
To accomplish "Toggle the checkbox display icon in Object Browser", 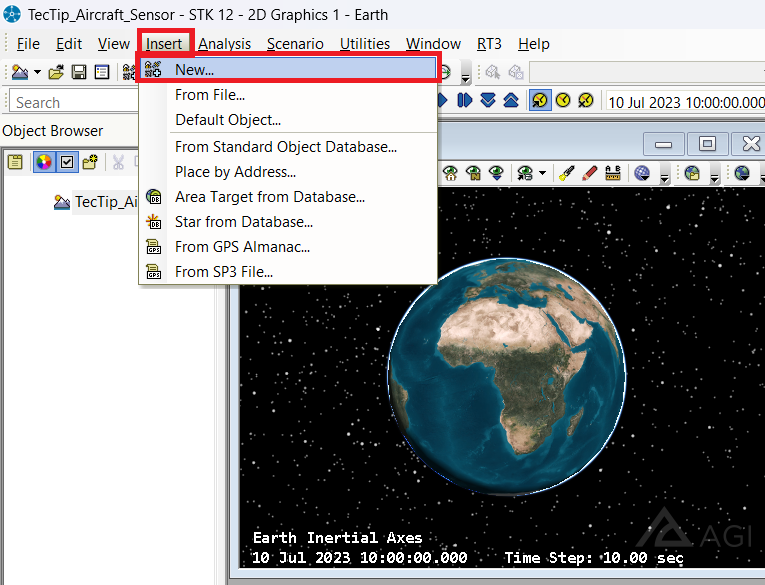I will point(67,162).
